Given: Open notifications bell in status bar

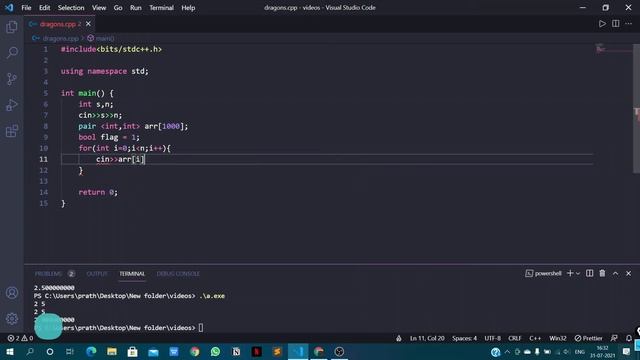Looking at the screenshot, I should [629, 338].
